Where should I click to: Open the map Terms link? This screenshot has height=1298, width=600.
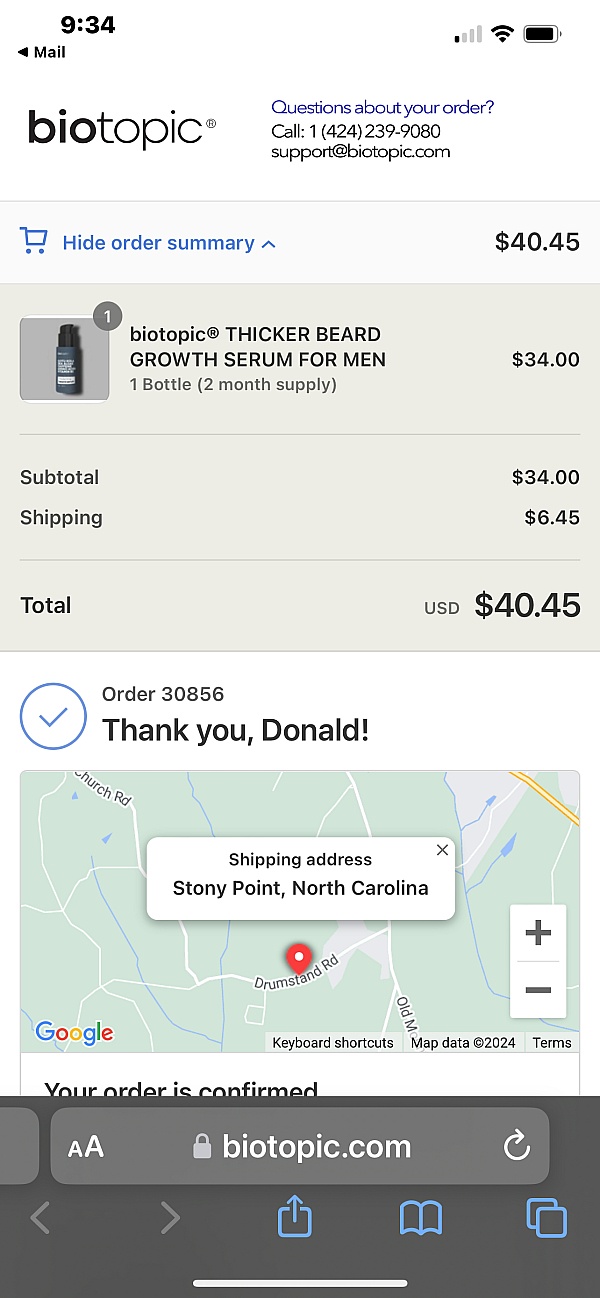(x=551, y=1042)
